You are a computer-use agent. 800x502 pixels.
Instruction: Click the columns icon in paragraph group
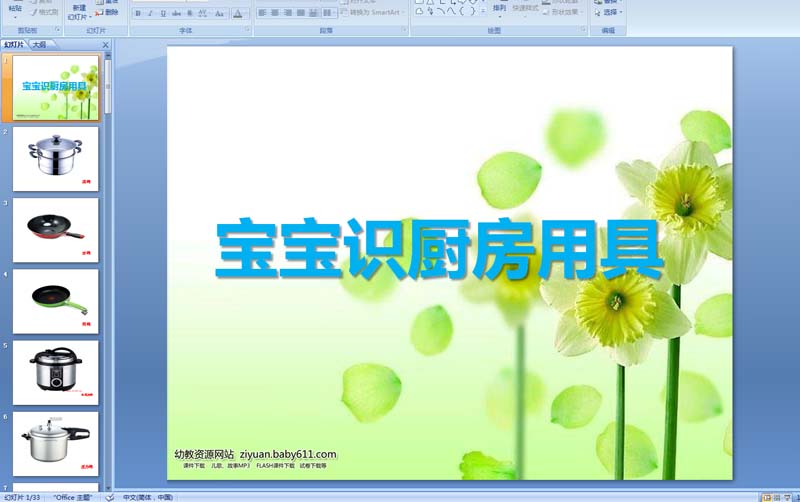[x=328, y=12]
